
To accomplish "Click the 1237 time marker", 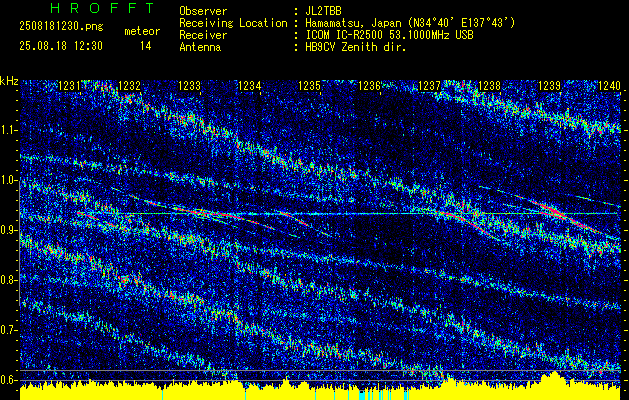I will pos(430,85).
